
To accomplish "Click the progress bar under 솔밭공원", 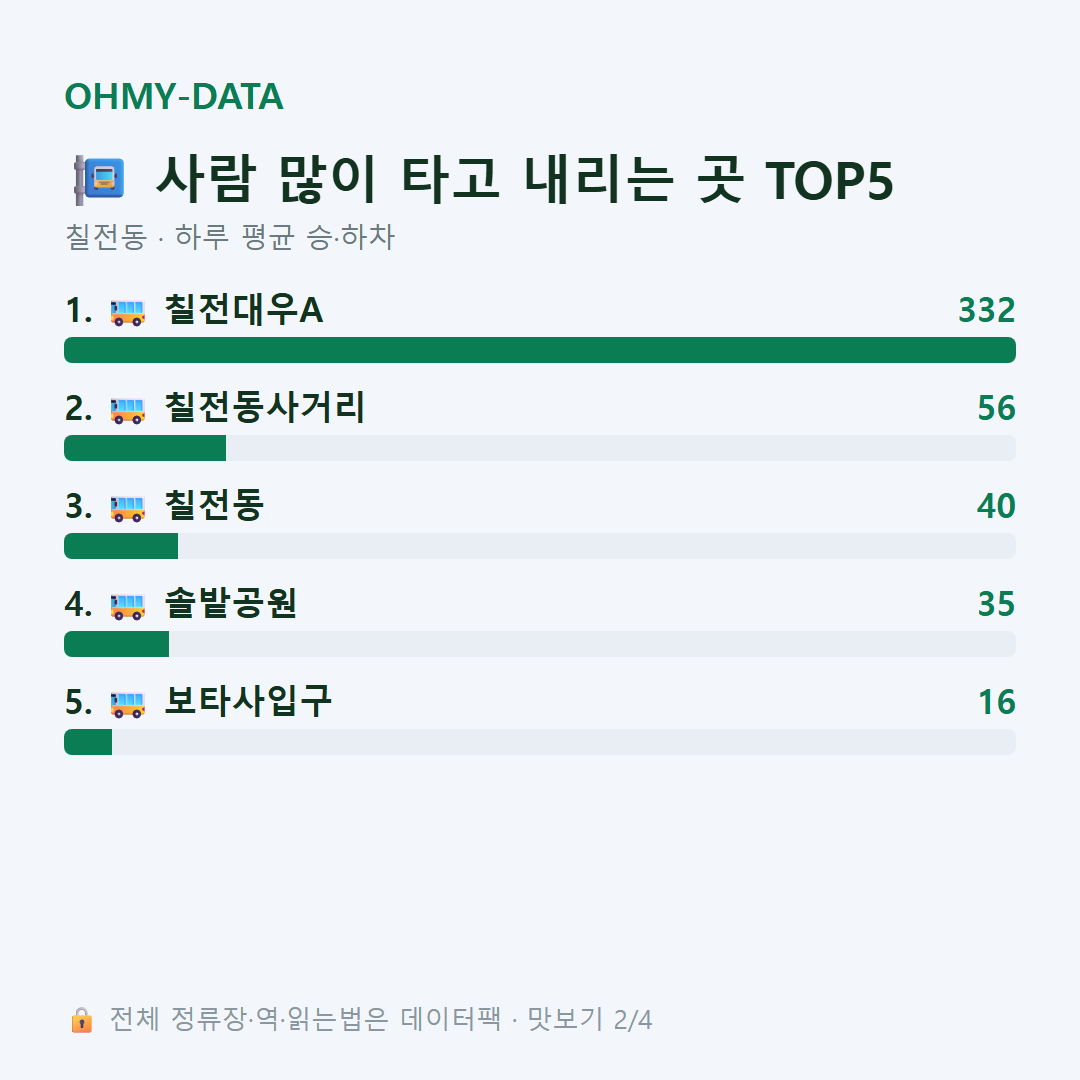I will click(540, 644).
